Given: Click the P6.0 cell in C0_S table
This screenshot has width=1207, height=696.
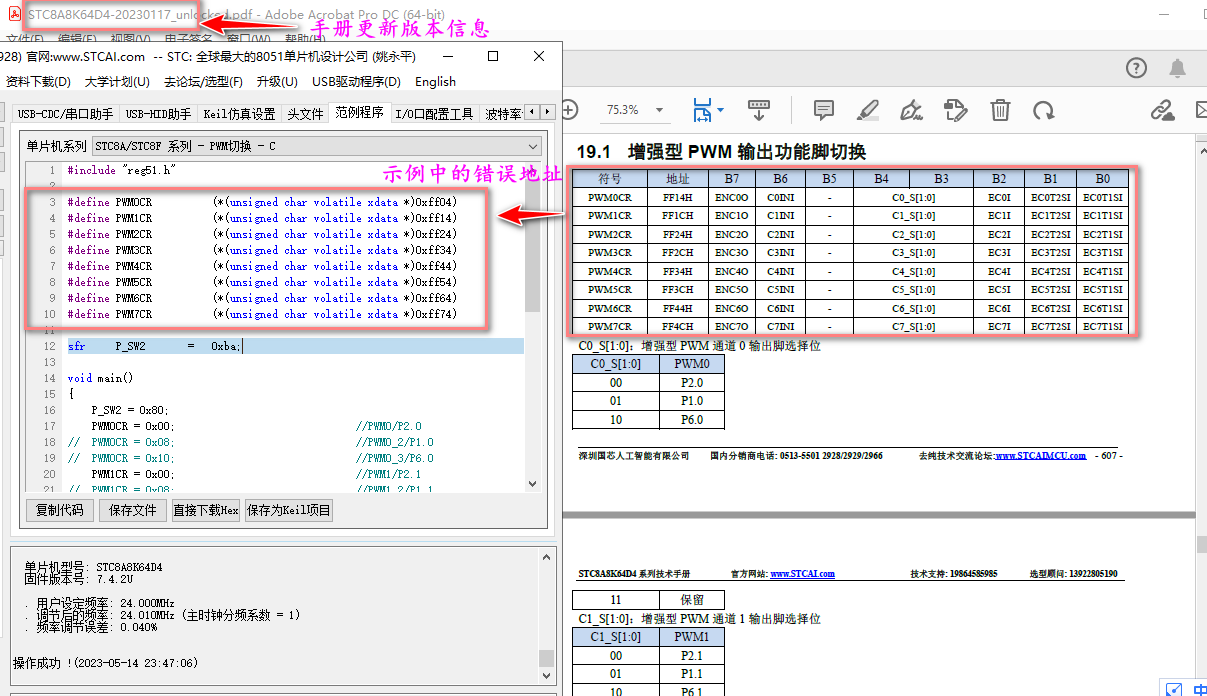Looking at the screenshot, I should tap(692, 420).
